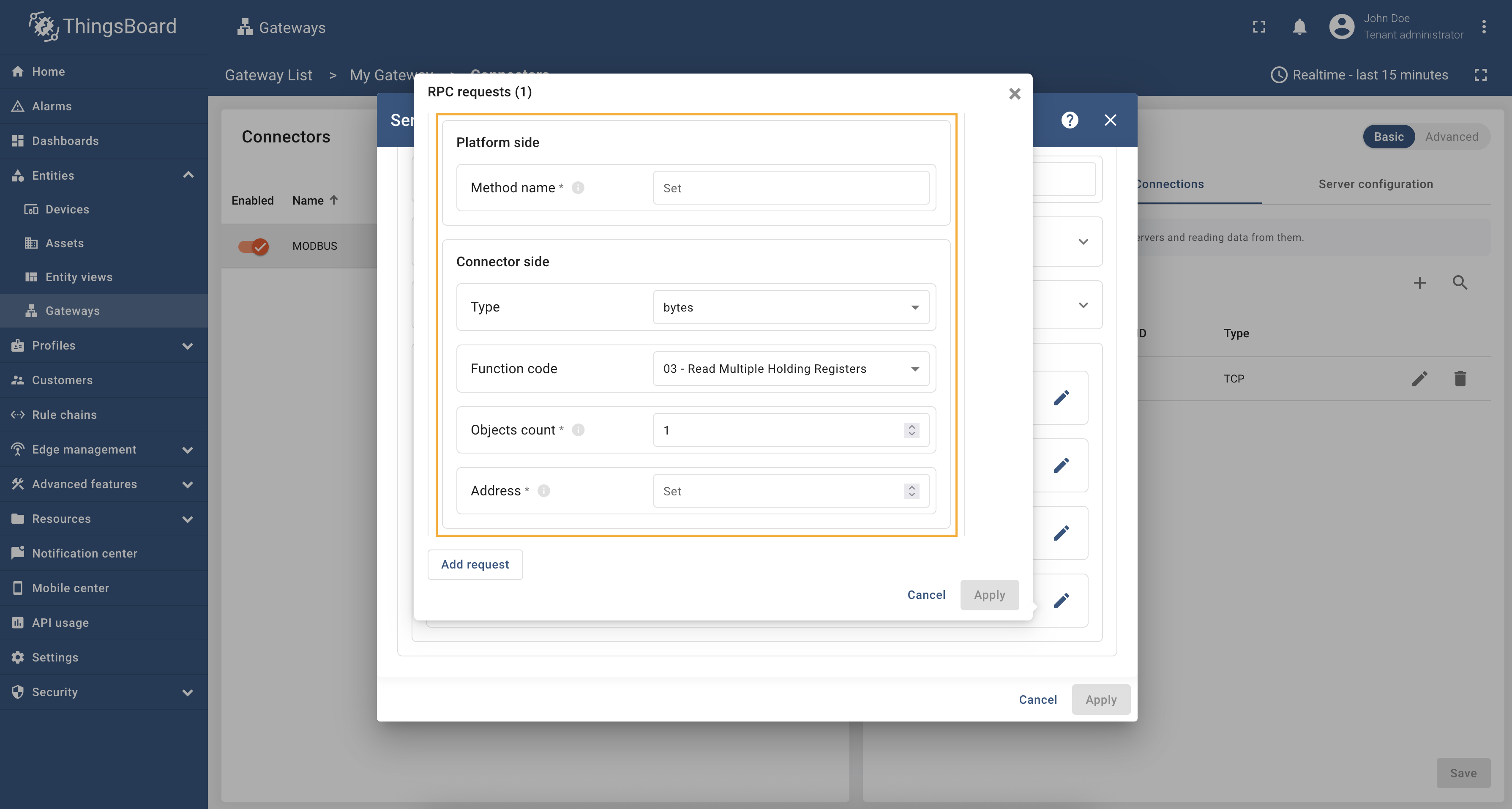Viewport: 1512px width, 809px height.
Task: Switch to Advanced configuration mode
Action: [1451, 137]
